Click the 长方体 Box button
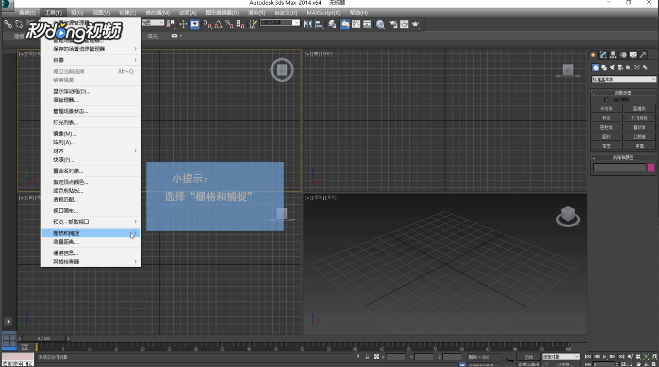 (606, 108)
